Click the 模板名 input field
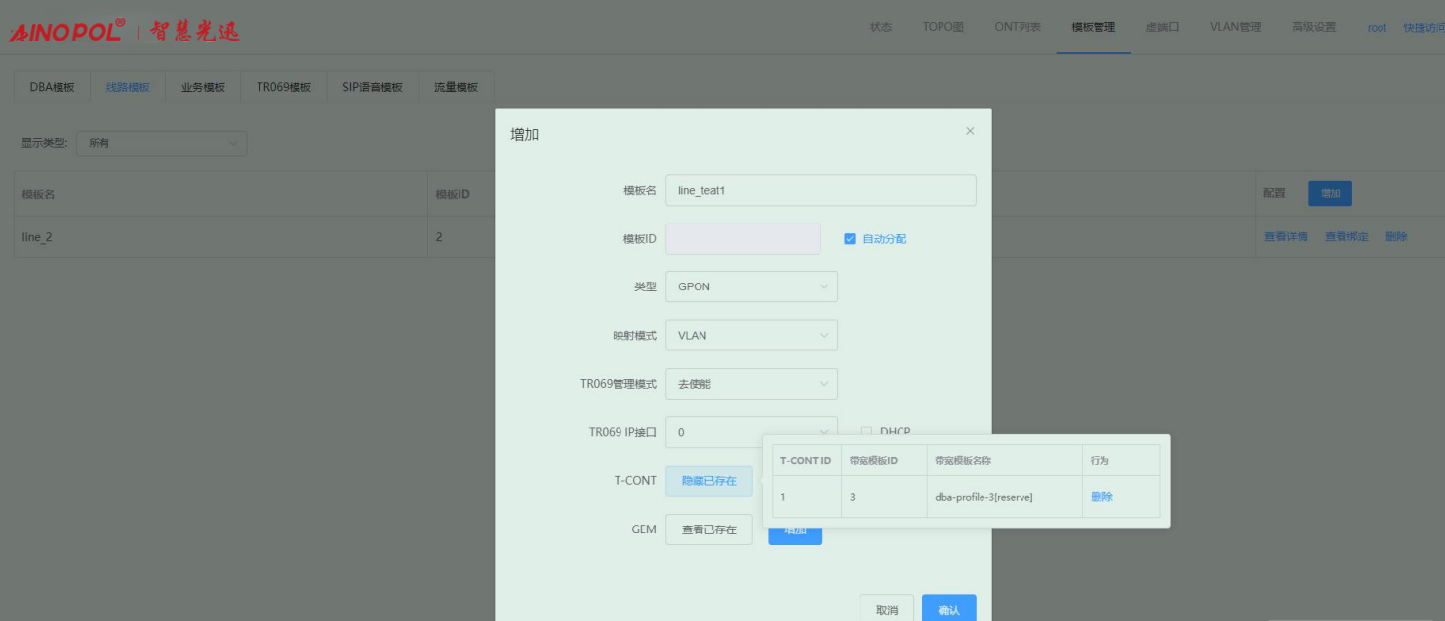The height and width of the screenshot is (621, 1445). tap(820, 191)
